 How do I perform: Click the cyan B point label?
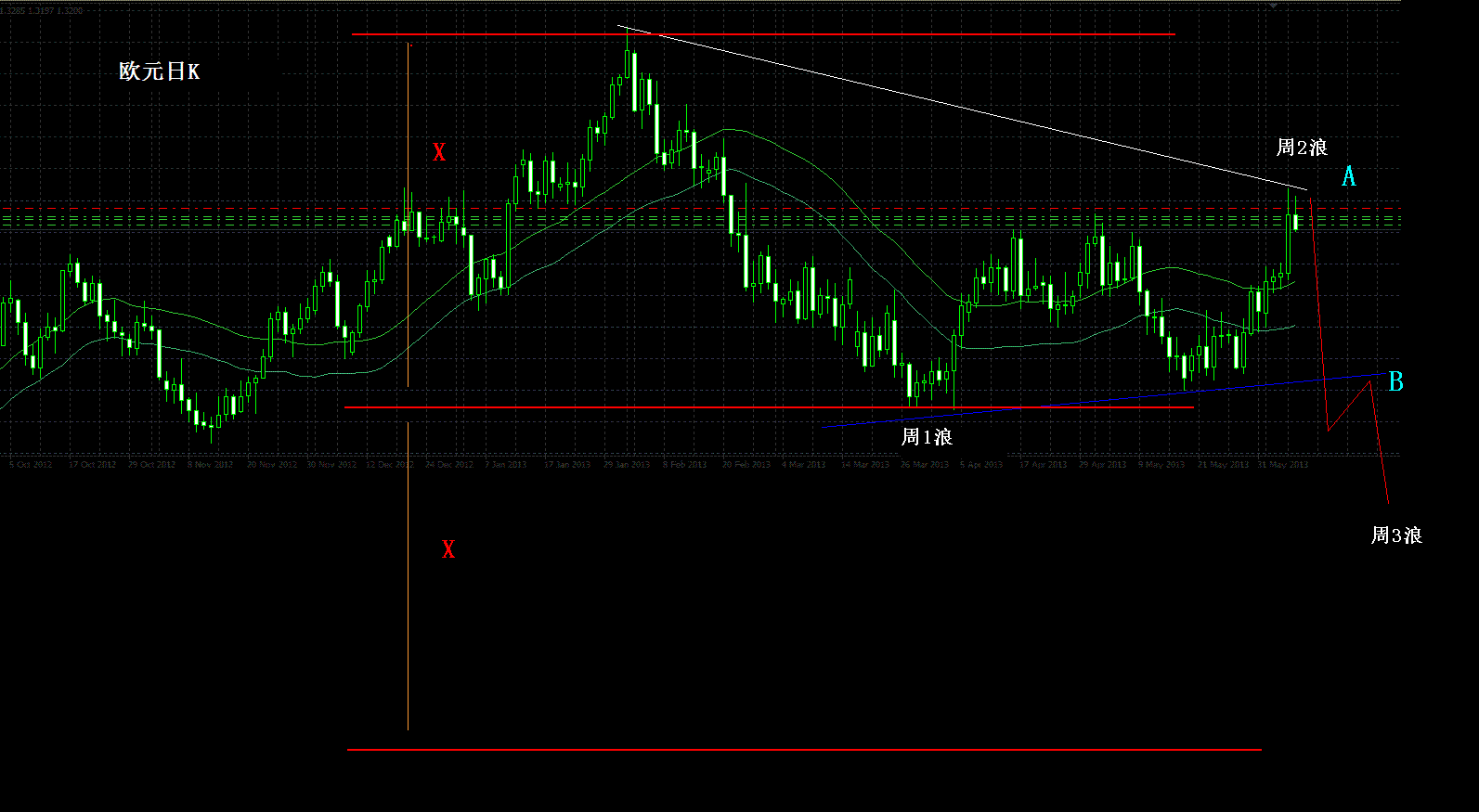point(1395,381)
